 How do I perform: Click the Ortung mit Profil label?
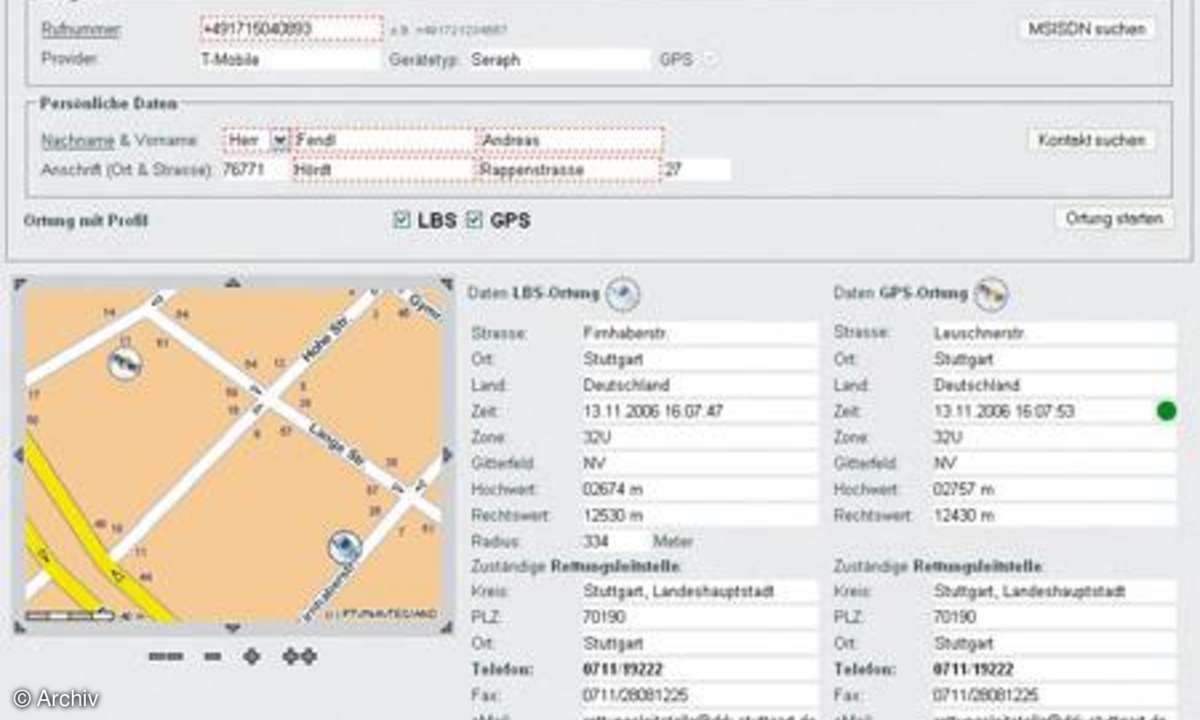85,220
